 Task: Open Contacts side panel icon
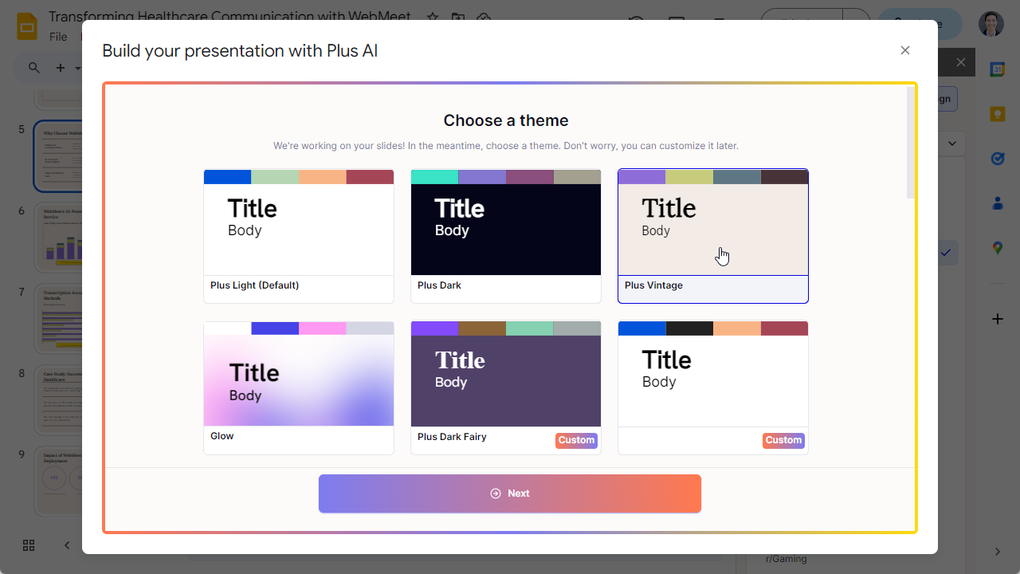pos(997,203)
